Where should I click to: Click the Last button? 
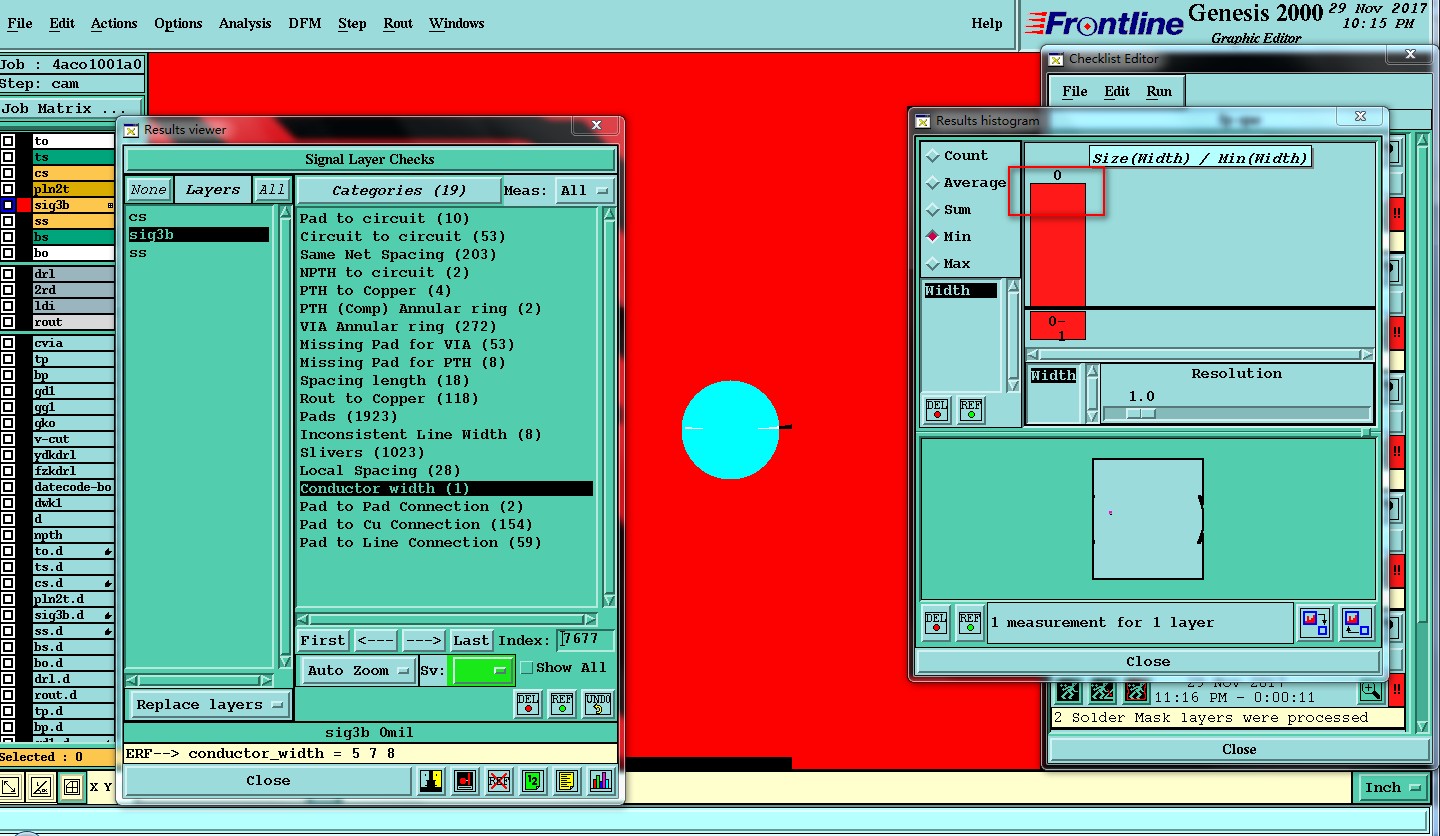coord(471,640)
